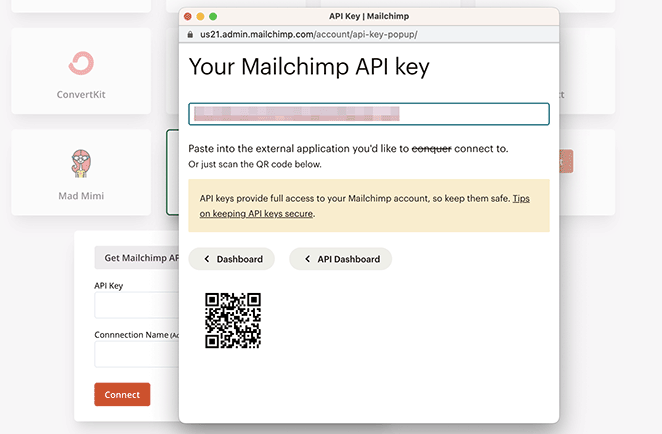Maximize the API Key popup window

(x=213, y=16)
